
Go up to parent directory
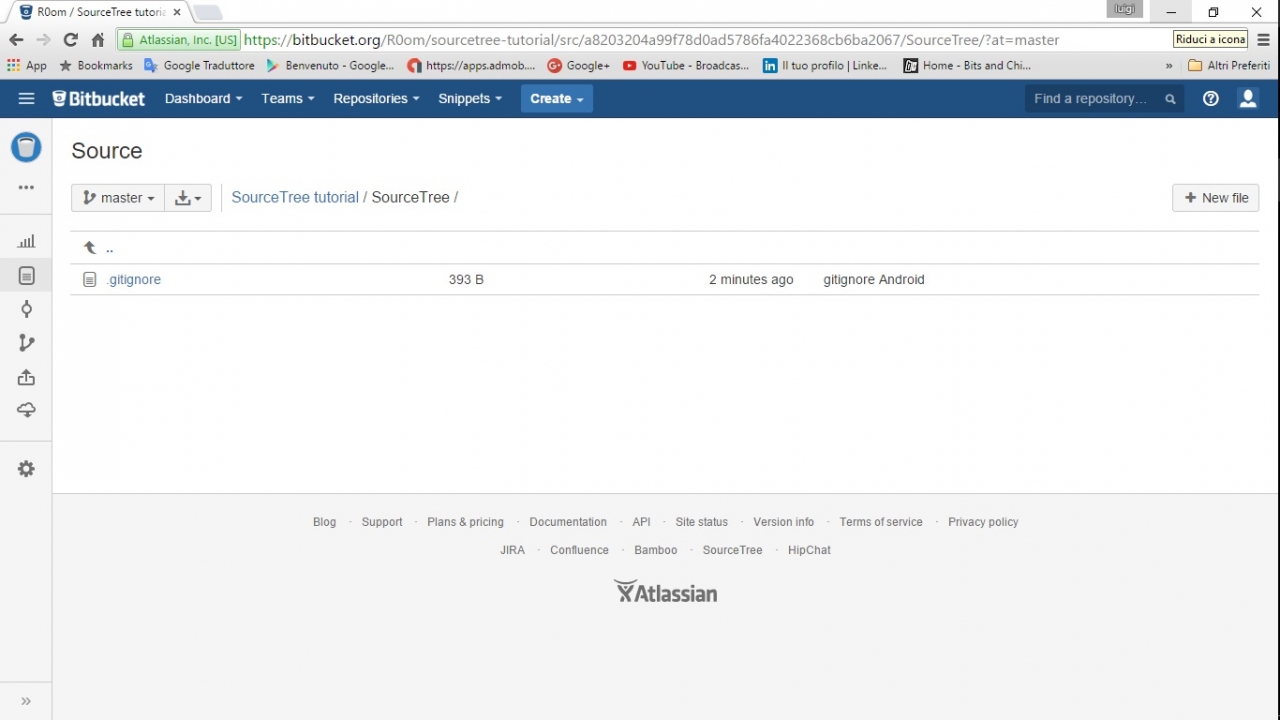(98, 248)
